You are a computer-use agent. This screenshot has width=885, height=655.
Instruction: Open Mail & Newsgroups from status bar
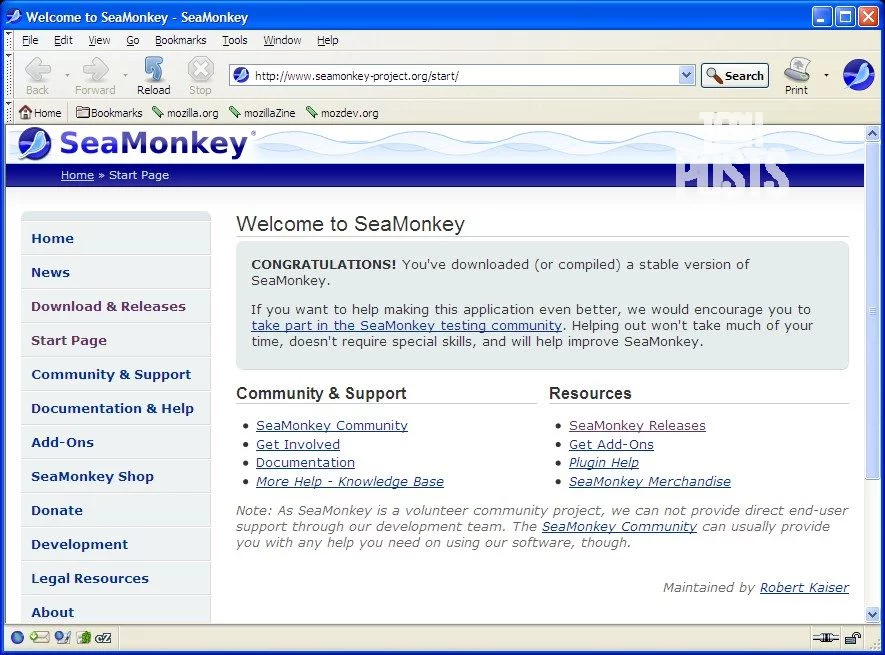[40, 637]
